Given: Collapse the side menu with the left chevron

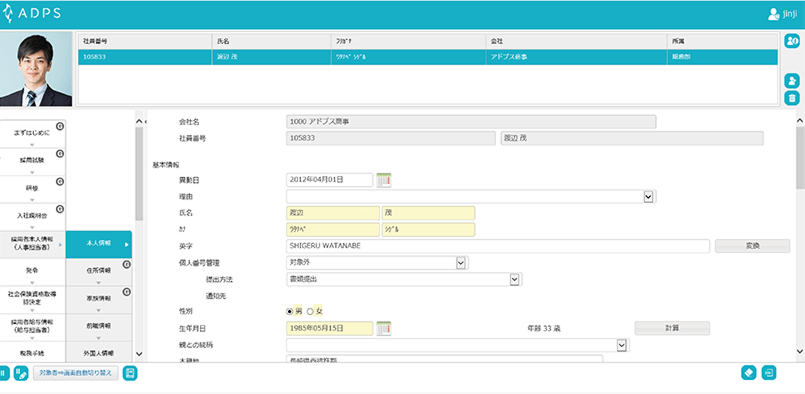Looking at the screenshot, I should 145,121.
